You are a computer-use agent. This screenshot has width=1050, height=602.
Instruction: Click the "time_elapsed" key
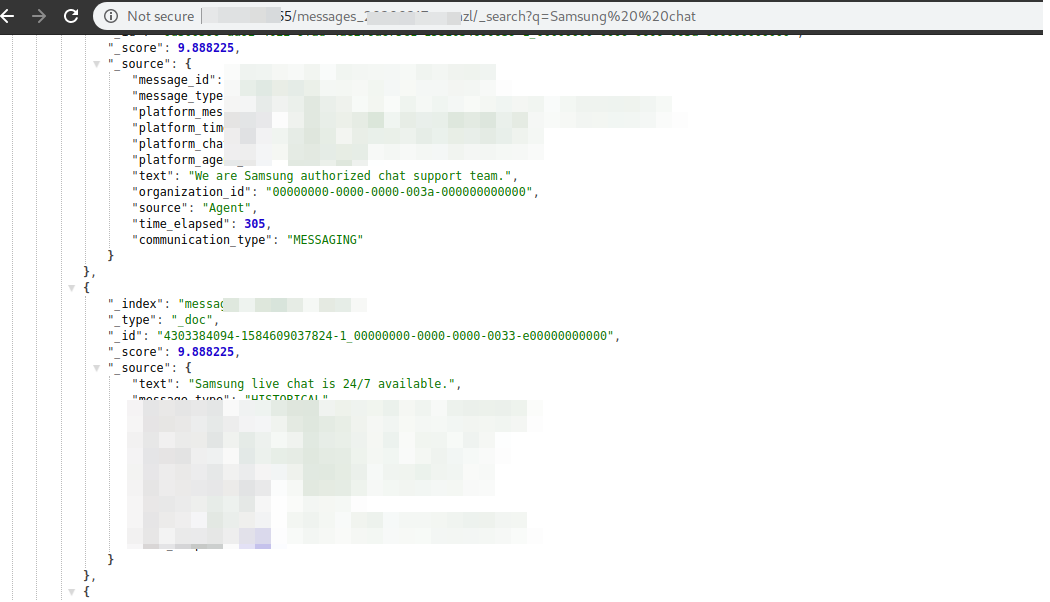pos(181,224)
